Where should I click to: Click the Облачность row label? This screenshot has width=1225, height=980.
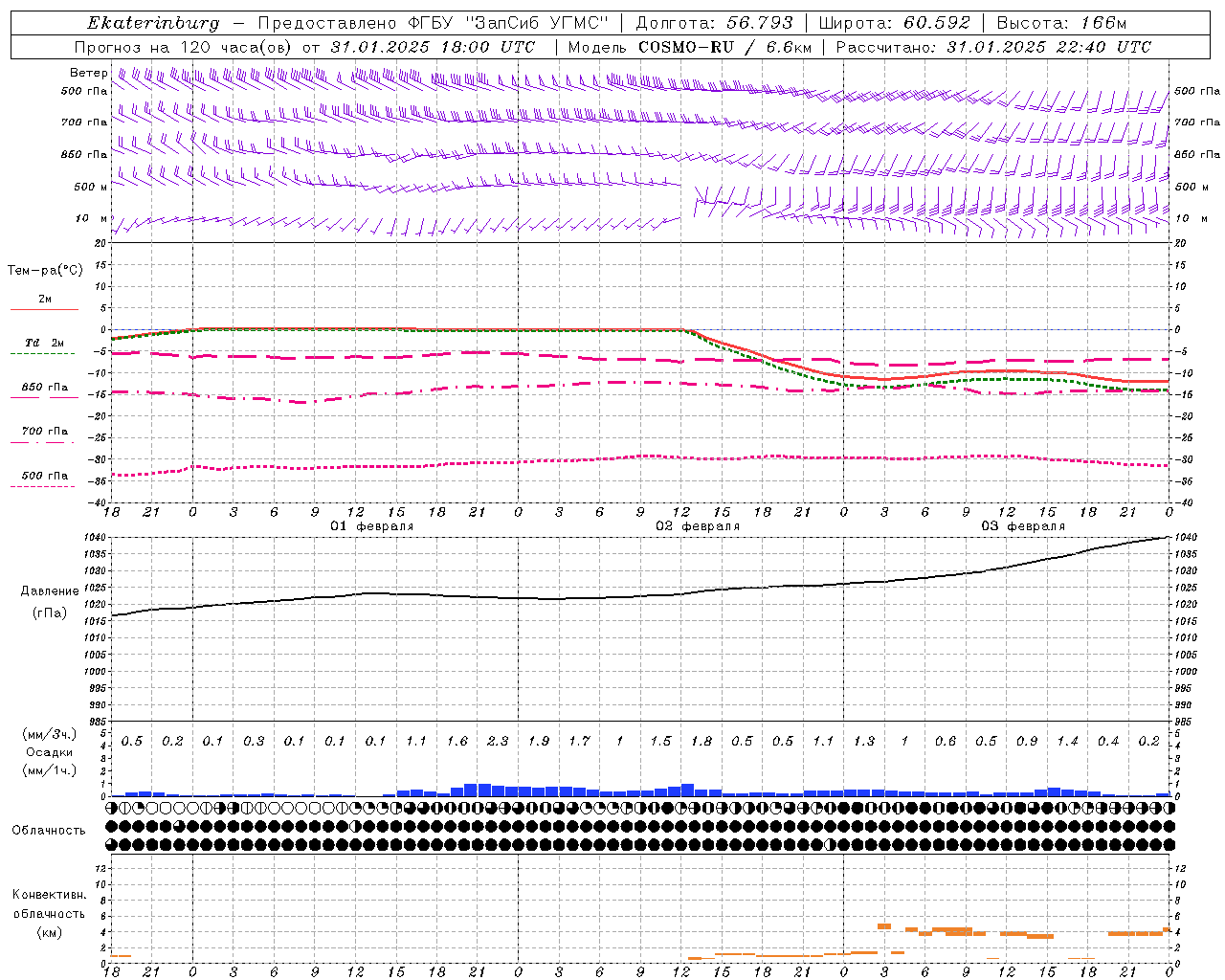(x=49, y=830)
